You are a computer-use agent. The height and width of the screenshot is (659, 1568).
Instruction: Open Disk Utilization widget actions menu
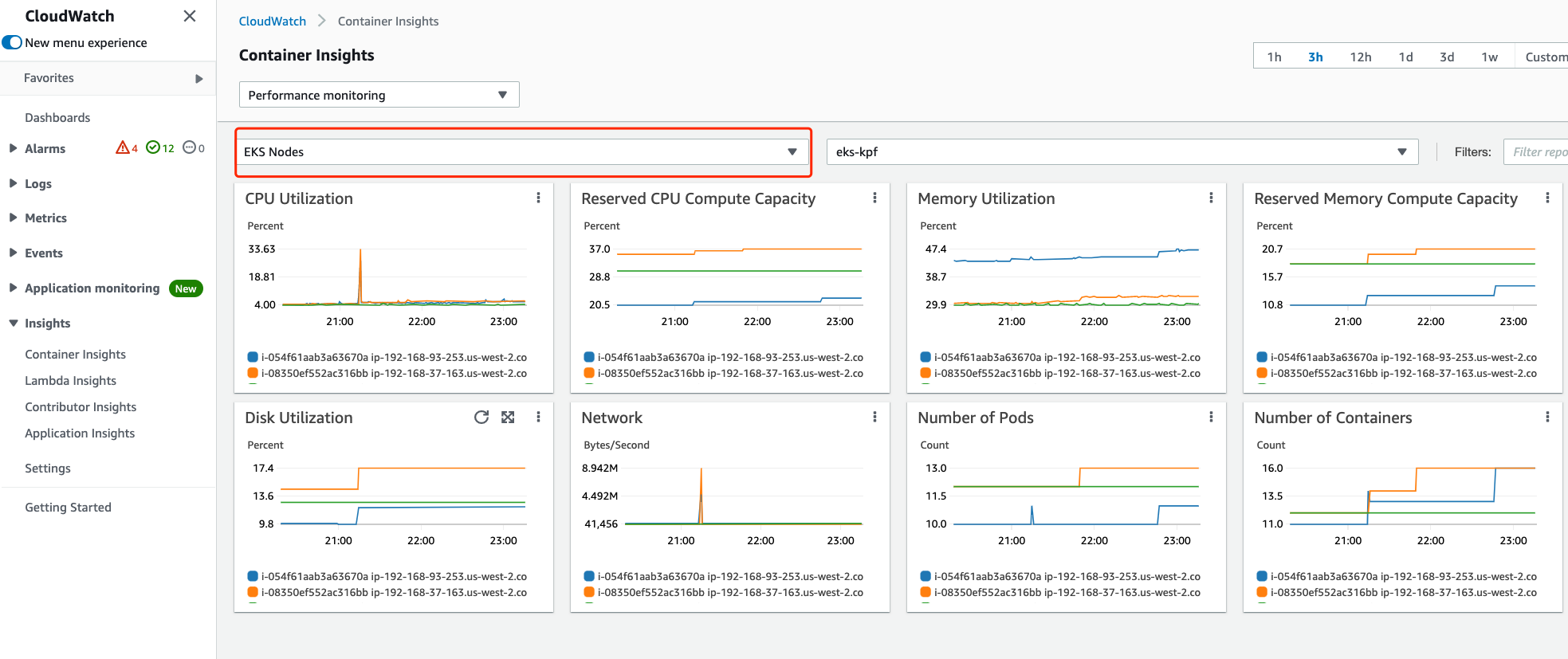click(x=538, y=417)
